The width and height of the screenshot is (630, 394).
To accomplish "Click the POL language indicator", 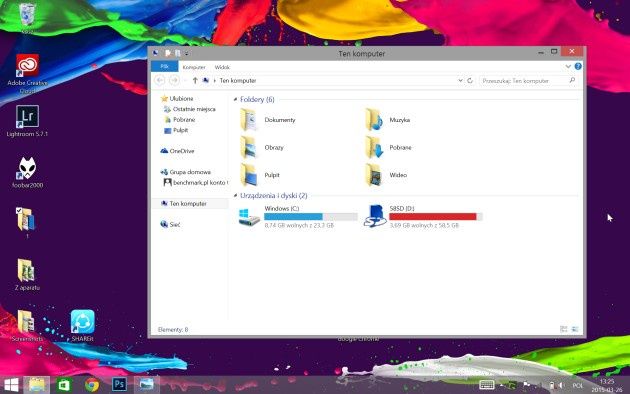I will 578,385.
